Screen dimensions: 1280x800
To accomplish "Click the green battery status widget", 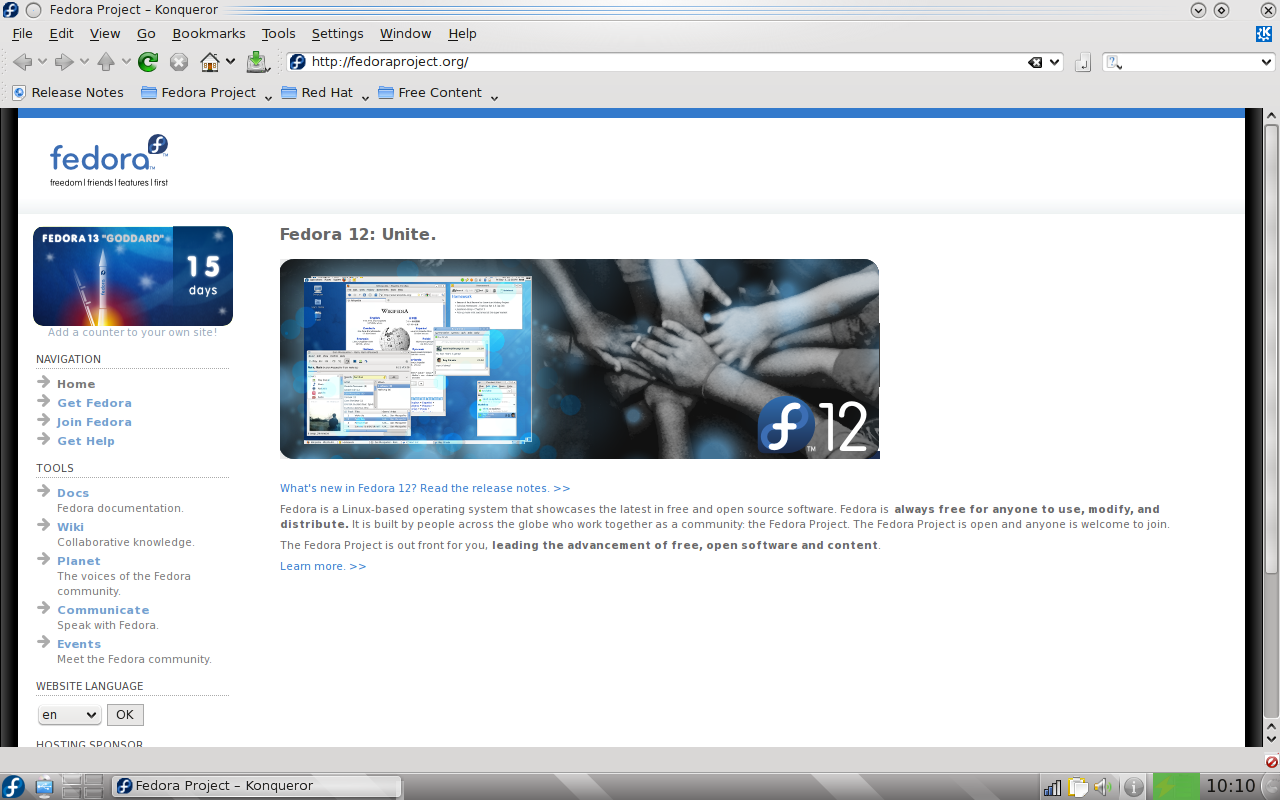I will (1175, 786).
